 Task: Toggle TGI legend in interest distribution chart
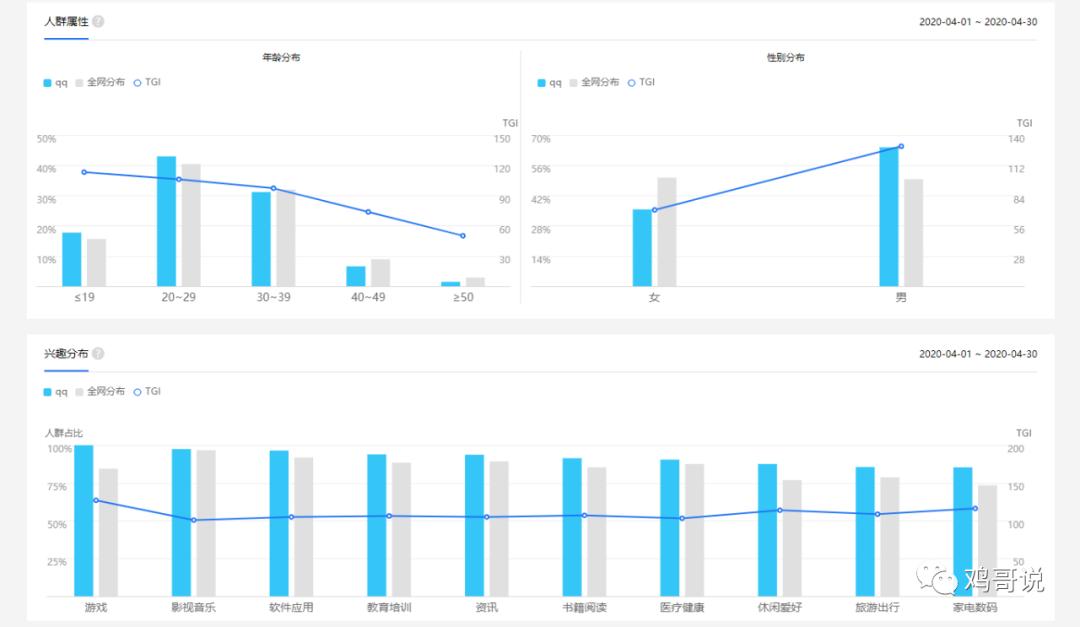click(147, 391)
